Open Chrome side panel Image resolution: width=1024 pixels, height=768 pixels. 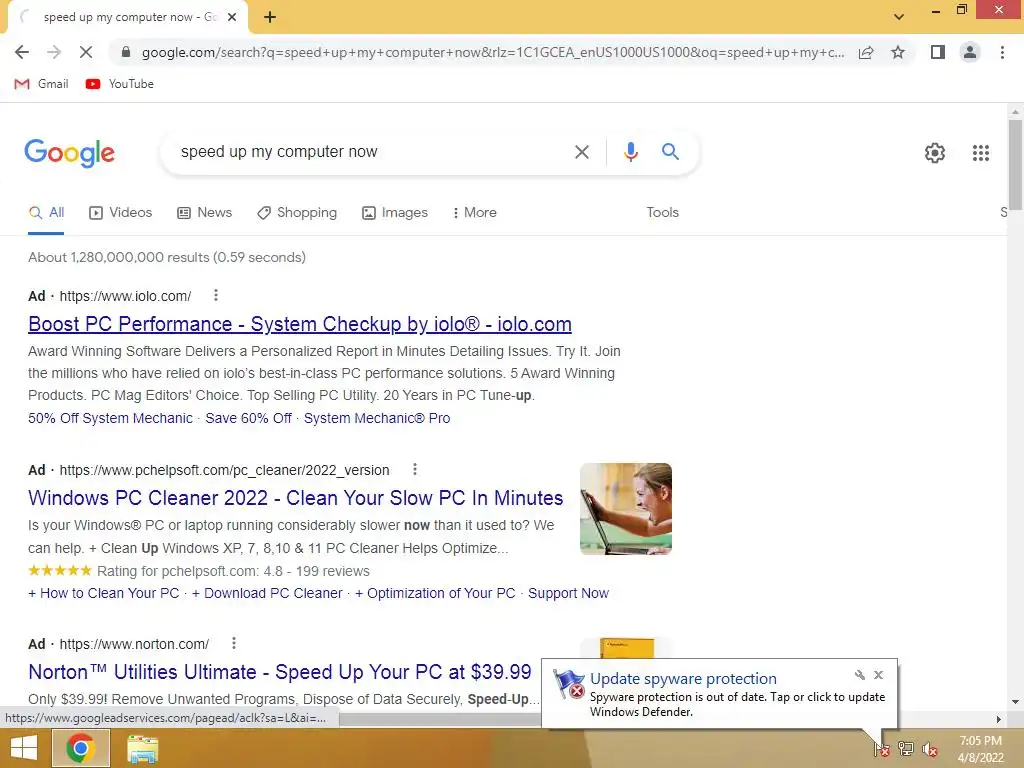938,52
